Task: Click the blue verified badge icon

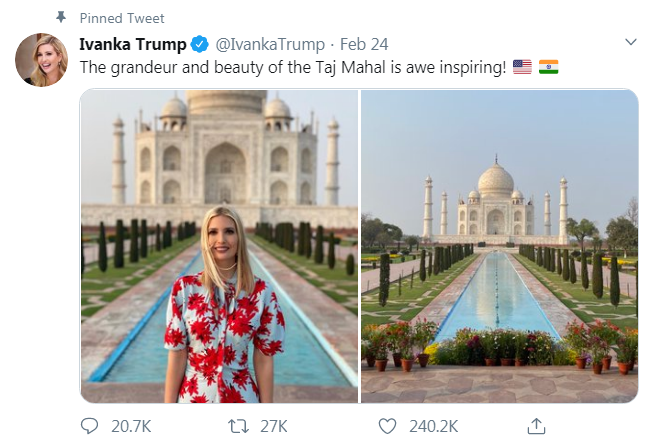Action: pyautogui.click(x=200, y=44)
